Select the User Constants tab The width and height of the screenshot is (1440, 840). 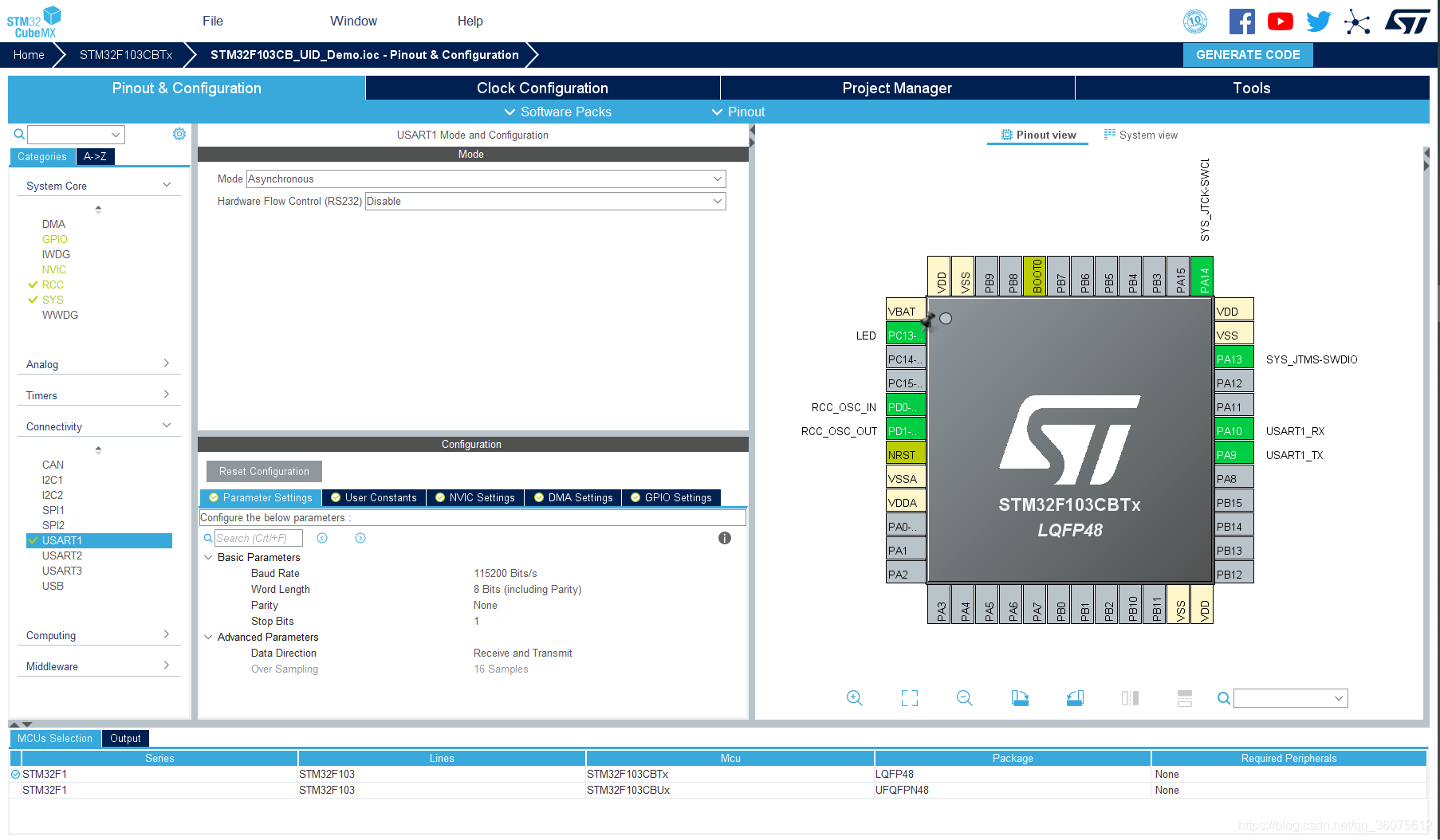pos(374,497)
